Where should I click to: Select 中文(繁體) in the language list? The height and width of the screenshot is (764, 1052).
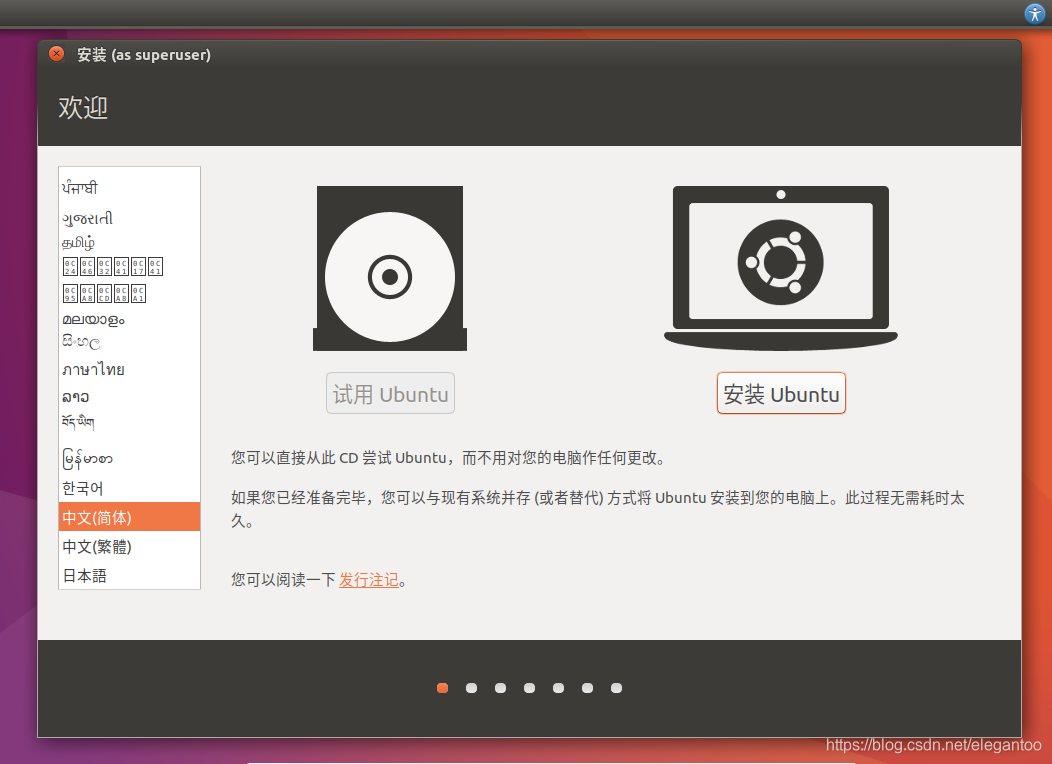[x=129, y=547]
